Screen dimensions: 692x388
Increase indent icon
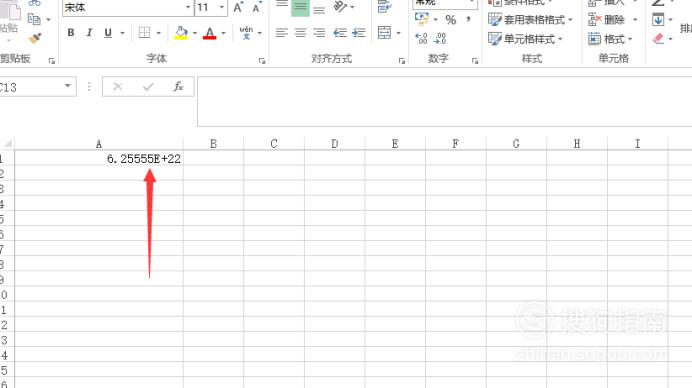[359, 33]
